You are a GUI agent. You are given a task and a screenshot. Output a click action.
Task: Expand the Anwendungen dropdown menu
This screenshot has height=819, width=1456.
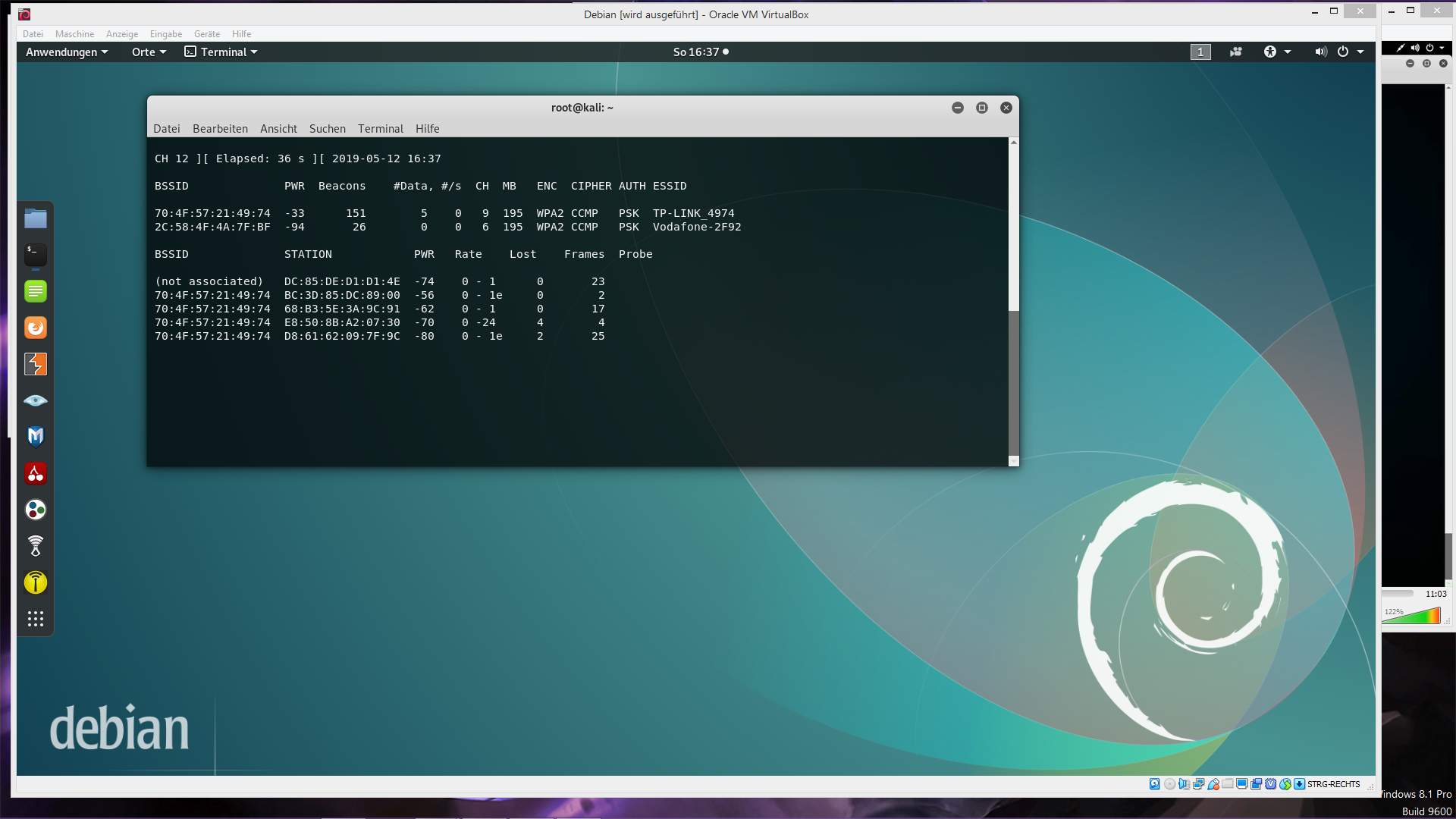[67, 52]
